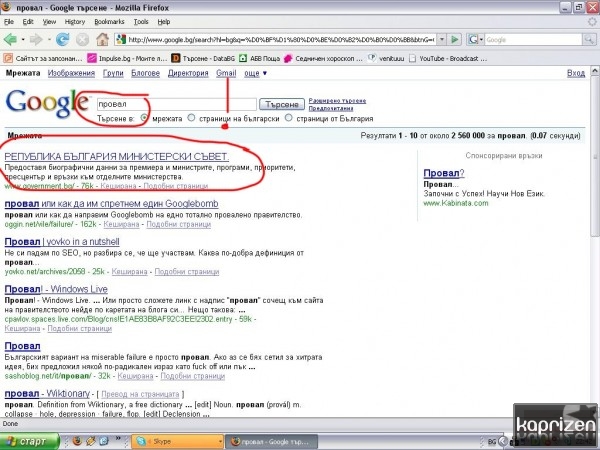Image resolution: width=600 pixels, height=450 pixels.
Task: Open the venituuu bookmark
Action: click(386, 59)
